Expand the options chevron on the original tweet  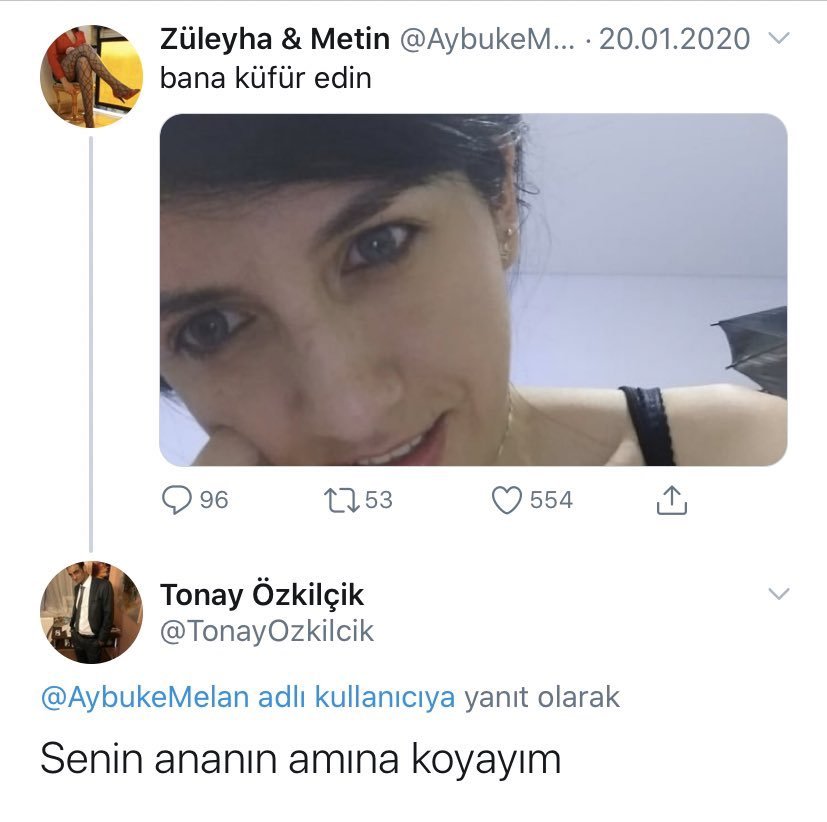pyautogui.click(x=777, y=39)
